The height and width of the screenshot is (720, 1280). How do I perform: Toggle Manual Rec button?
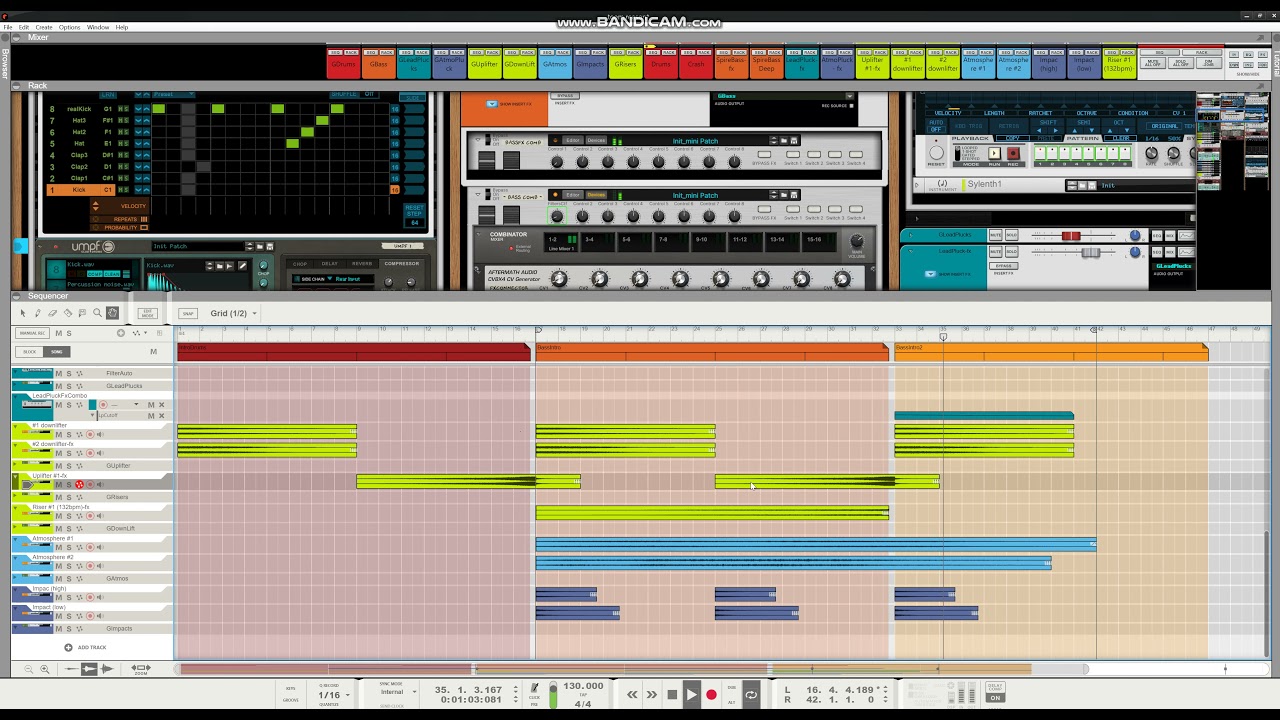[32, 333]
